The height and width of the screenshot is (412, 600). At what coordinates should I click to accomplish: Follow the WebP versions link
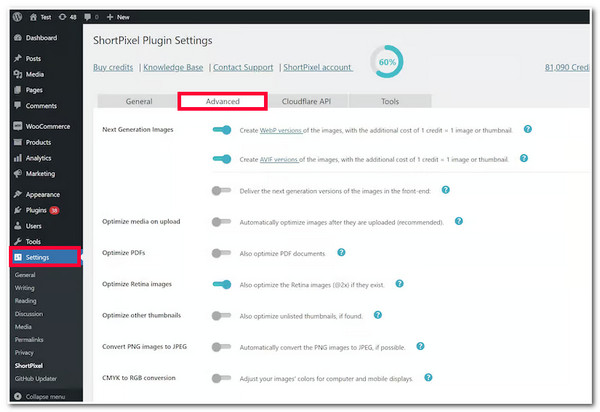[x=281, y=130]
